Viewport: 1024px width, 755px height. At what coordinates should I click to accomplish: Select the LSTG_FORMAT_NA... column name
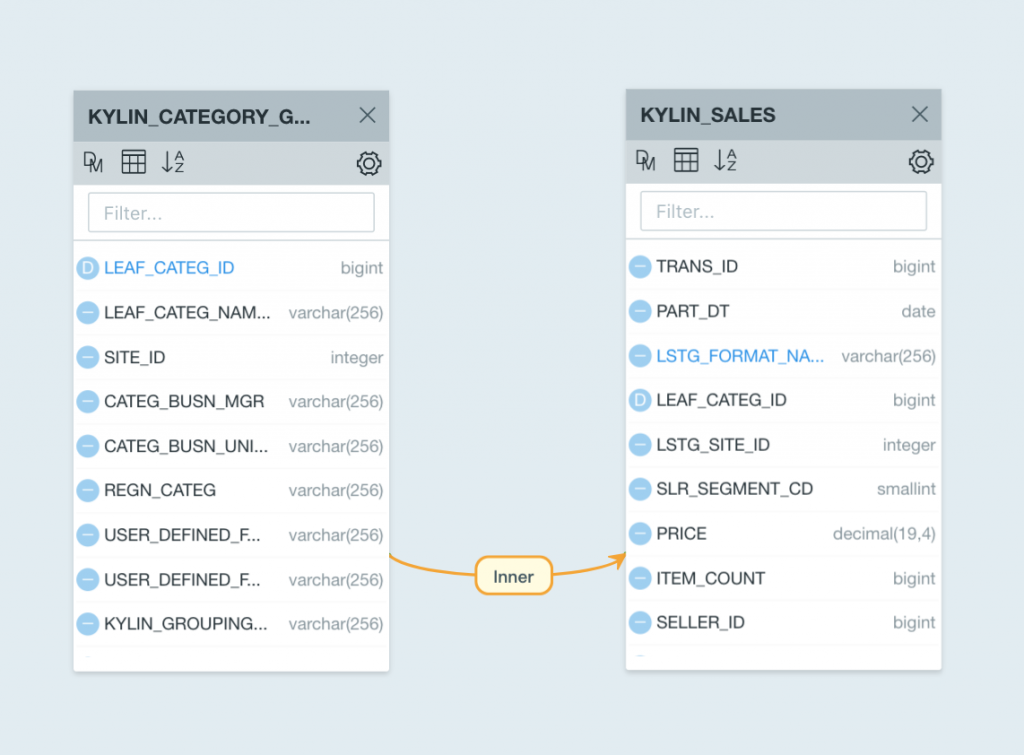[x=740, y=356]
